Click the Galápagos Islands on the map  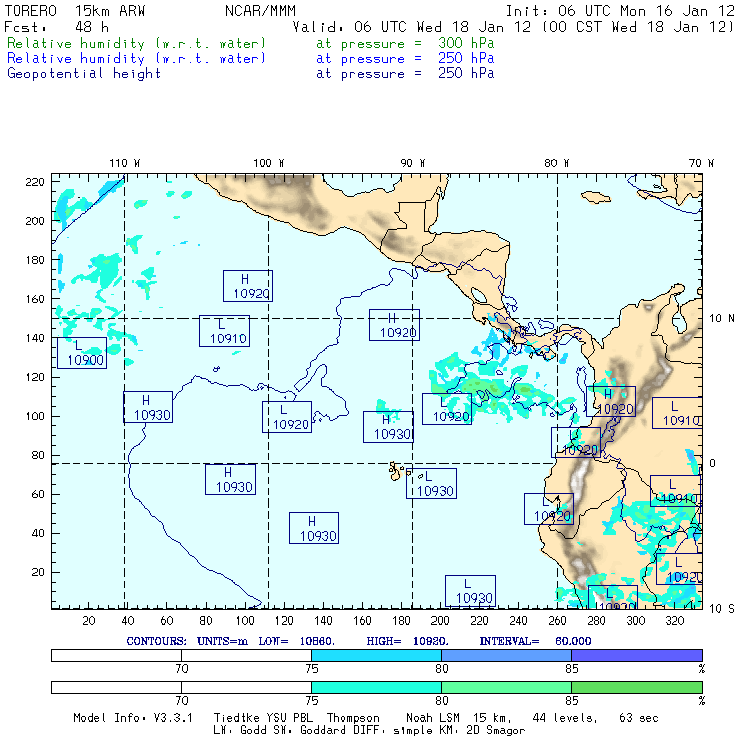395,471
